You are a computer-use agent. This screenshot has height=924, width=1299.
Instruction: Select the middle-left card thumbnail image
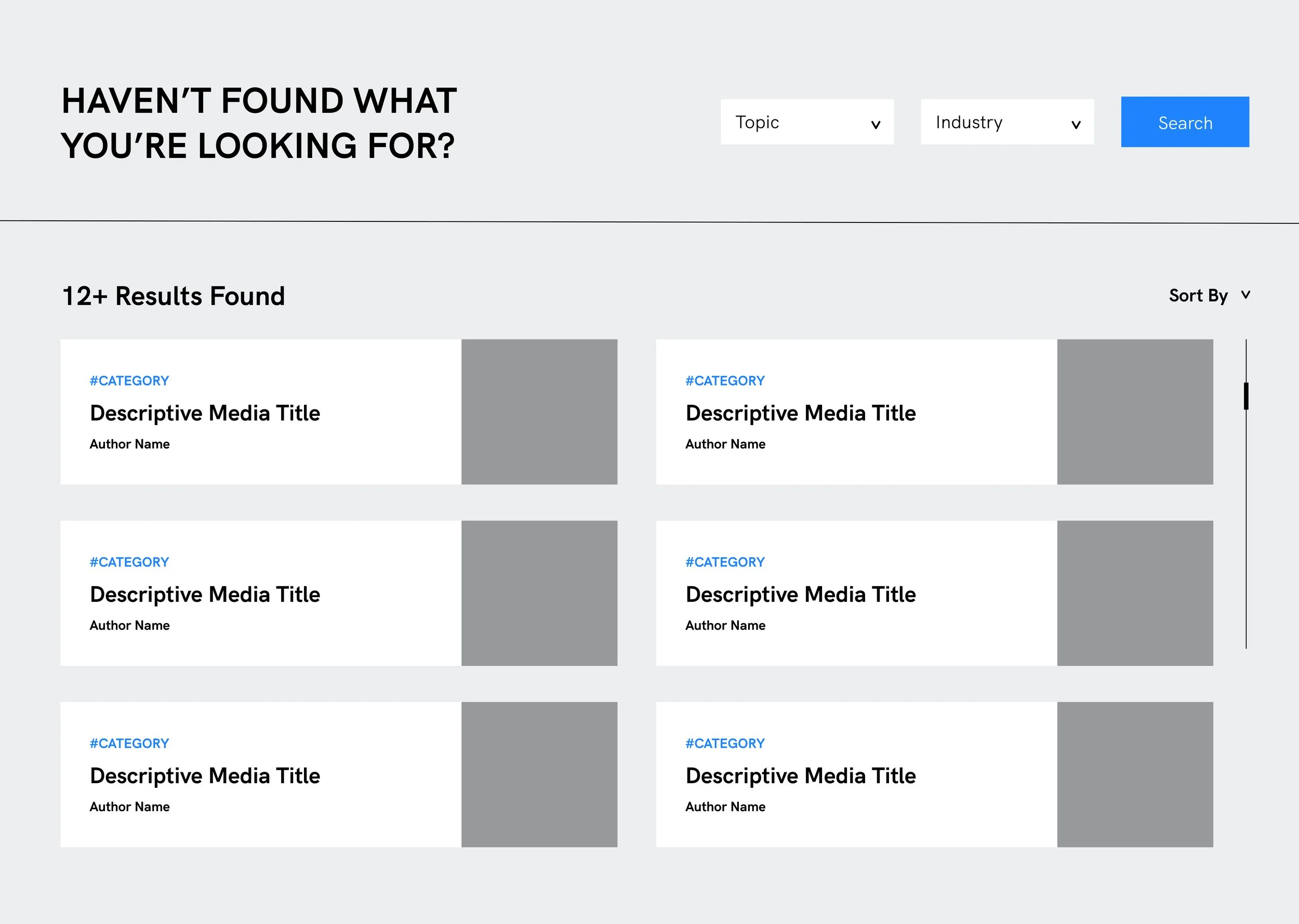[x=539, y=593]
